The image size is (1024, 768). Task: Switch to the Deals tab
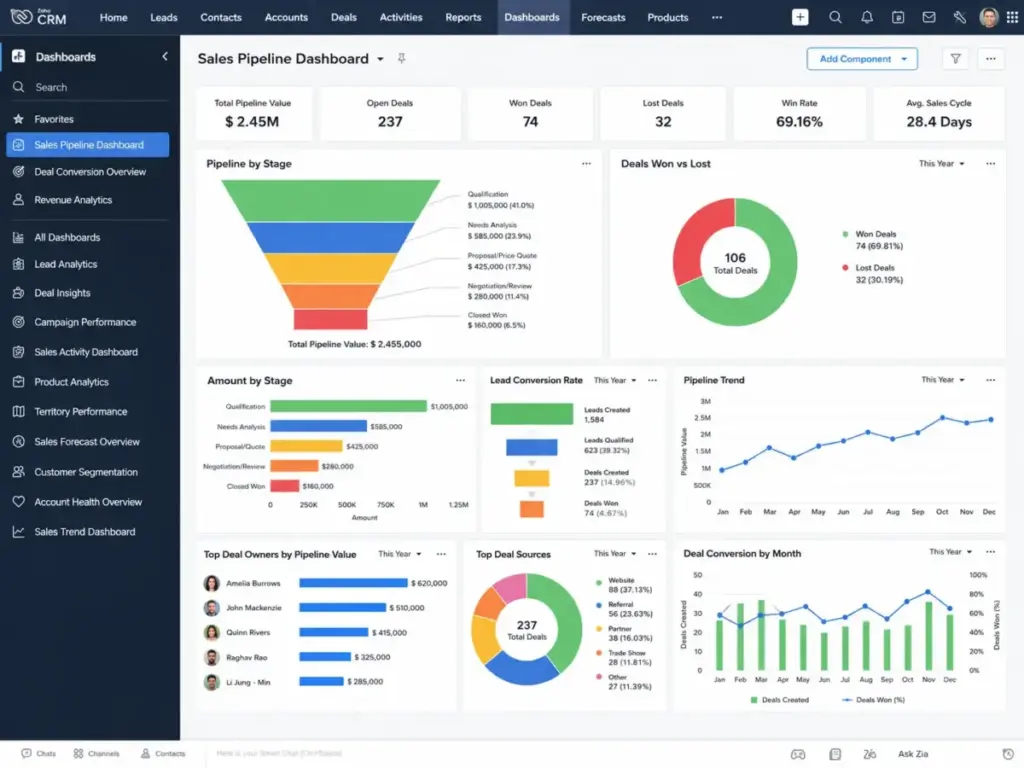click(x=344, y=18)
